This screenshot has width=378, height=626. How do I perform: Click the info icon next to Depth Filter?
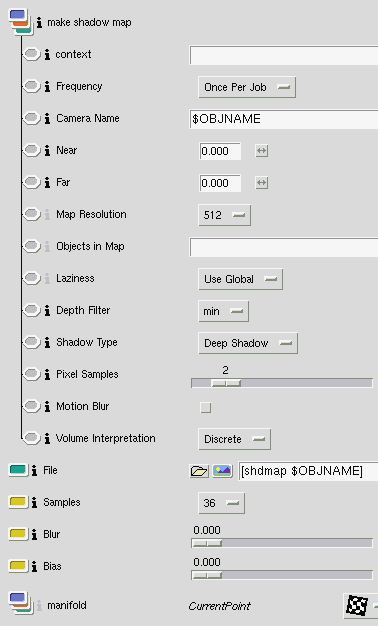pos(47,310)
